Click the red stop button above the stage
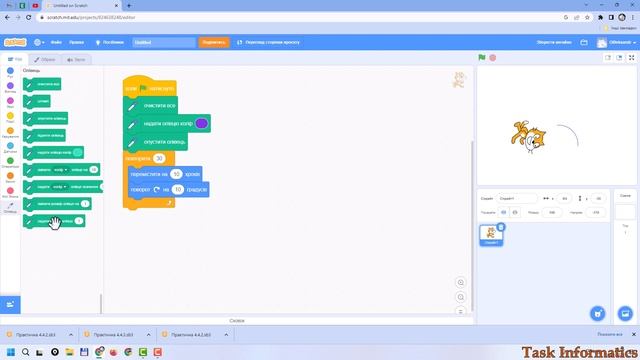This screenshot has width=640, height=360. (493, 58)
